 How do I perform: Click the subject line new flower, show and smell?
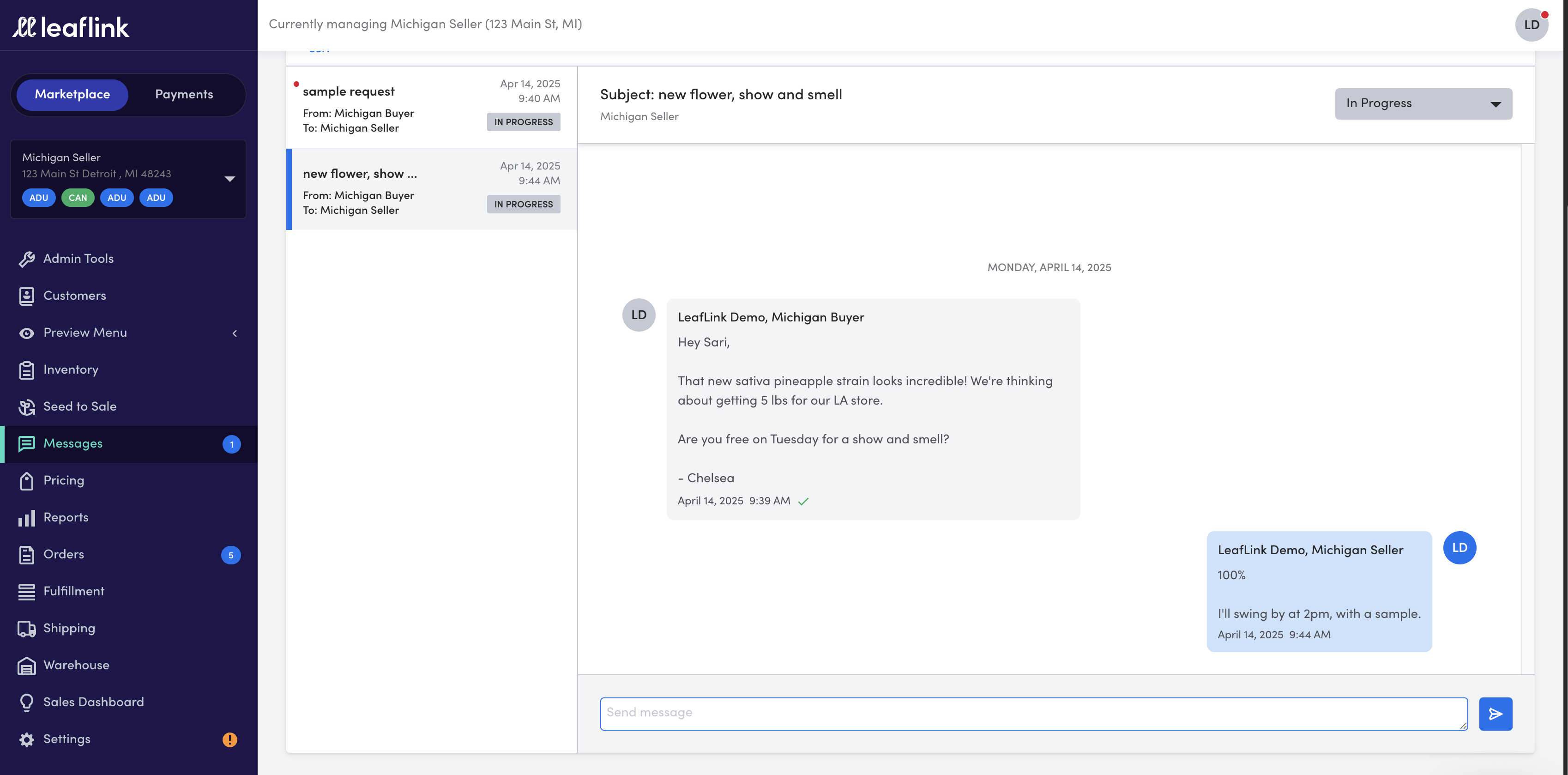[721, 95]
